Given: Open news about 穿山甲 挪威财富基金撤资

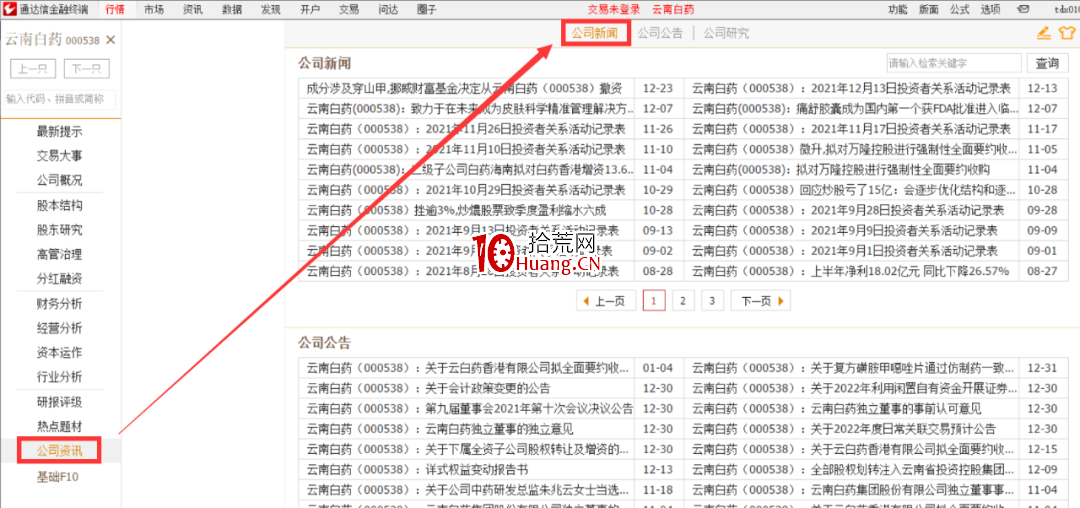Looking at the screenshot, I should (465, 89).
